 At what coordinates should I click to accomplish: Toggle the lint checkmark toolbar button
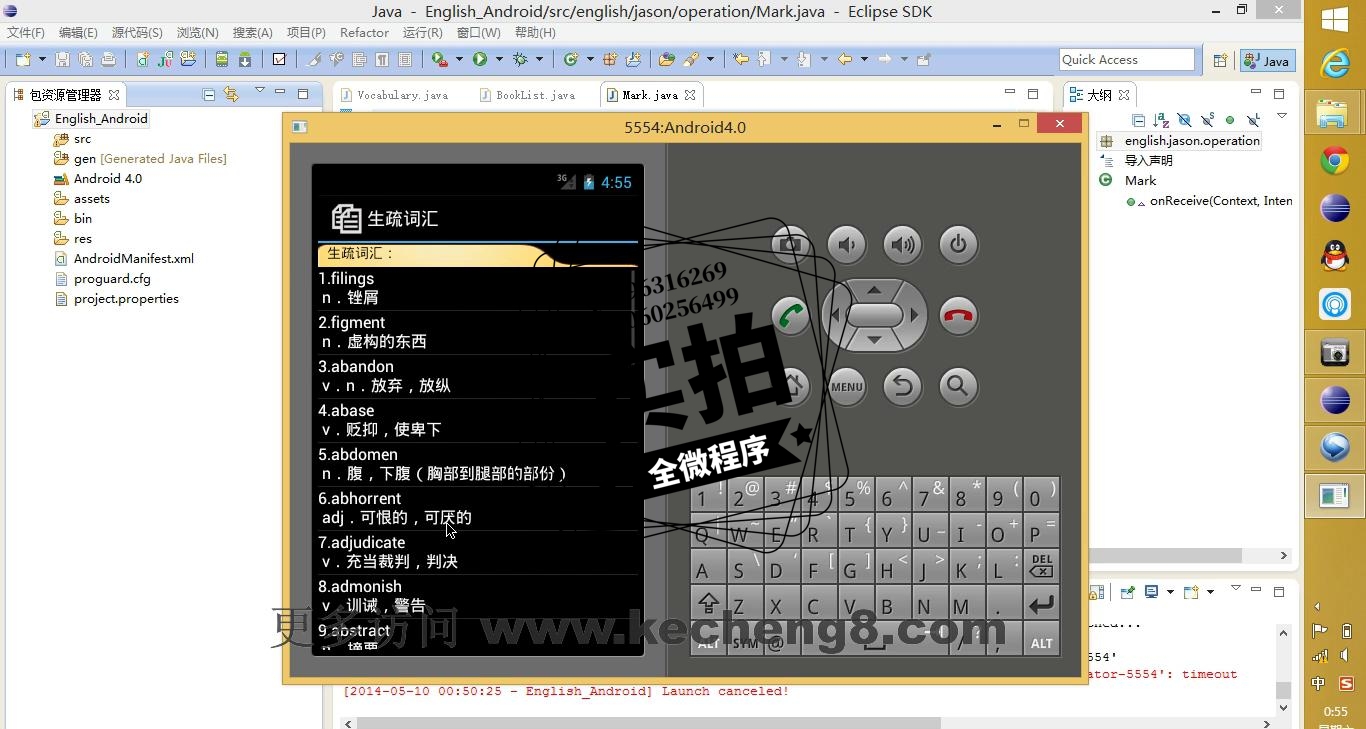coord(279,59)
